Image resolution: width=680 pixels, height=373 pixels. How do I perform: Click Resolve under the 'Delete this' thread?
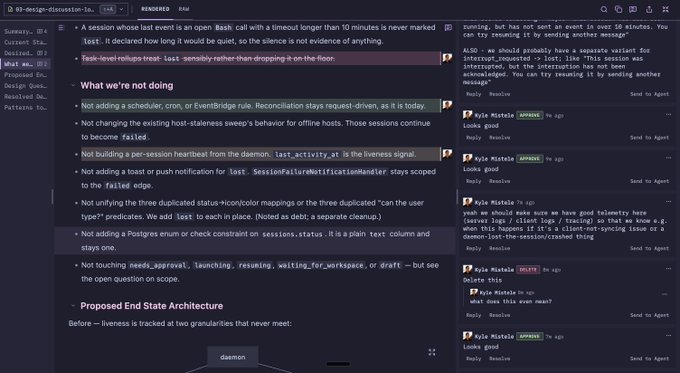pyautogui.click(x=500, y=315)
